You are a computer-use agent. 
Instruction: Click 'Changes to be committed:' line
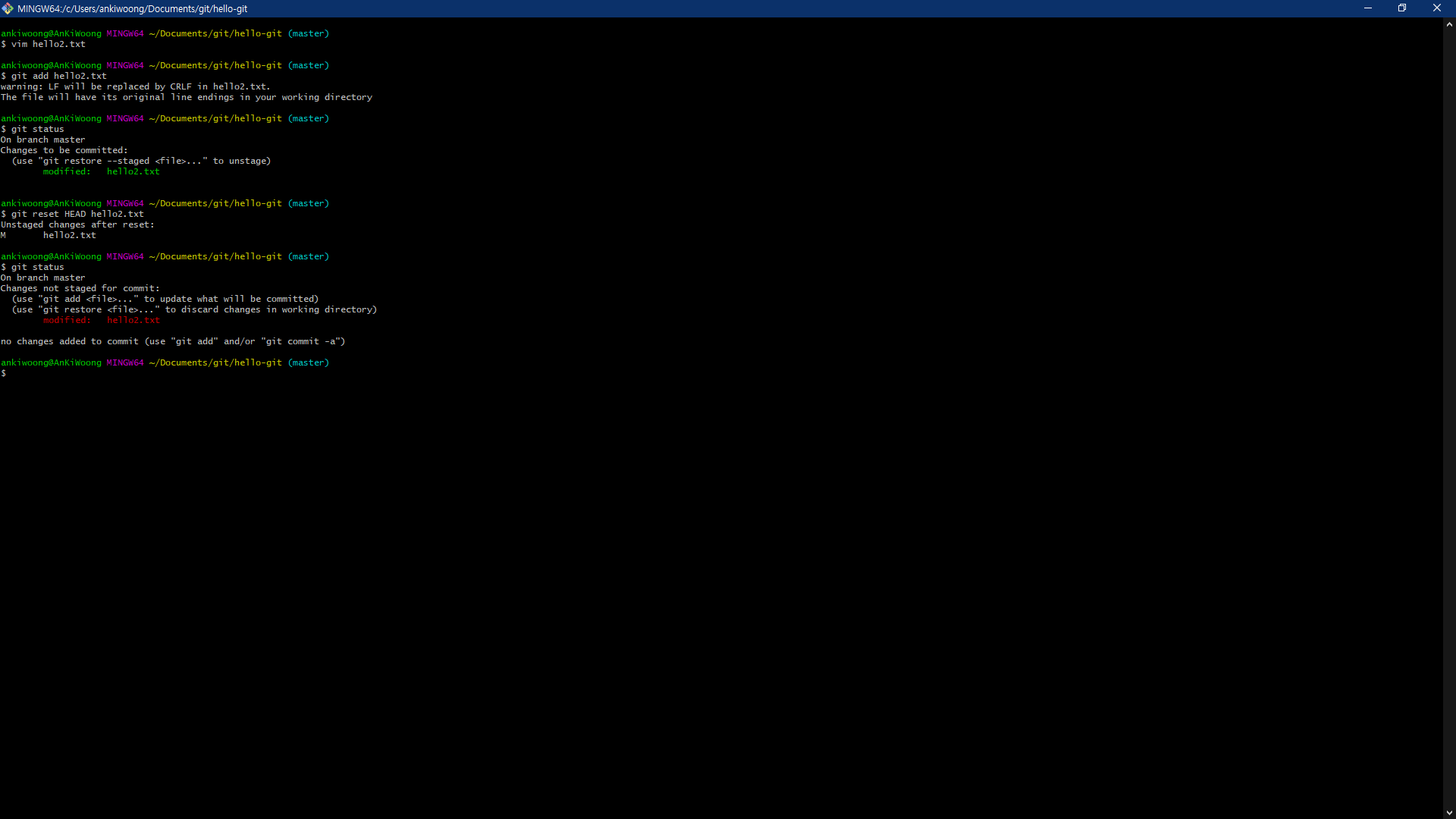(x=64, y=151)
